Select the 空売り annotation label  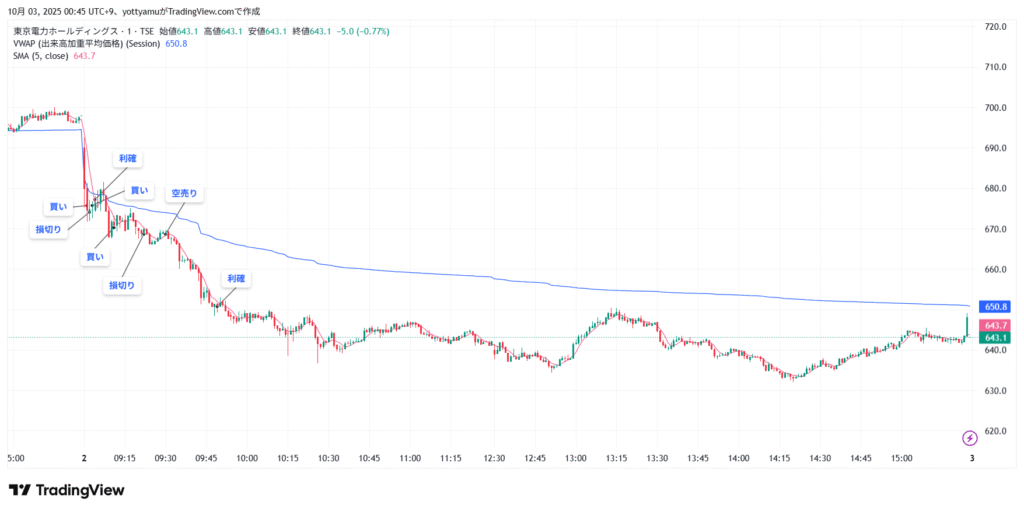pyautogui.click(x=184, y=193)
